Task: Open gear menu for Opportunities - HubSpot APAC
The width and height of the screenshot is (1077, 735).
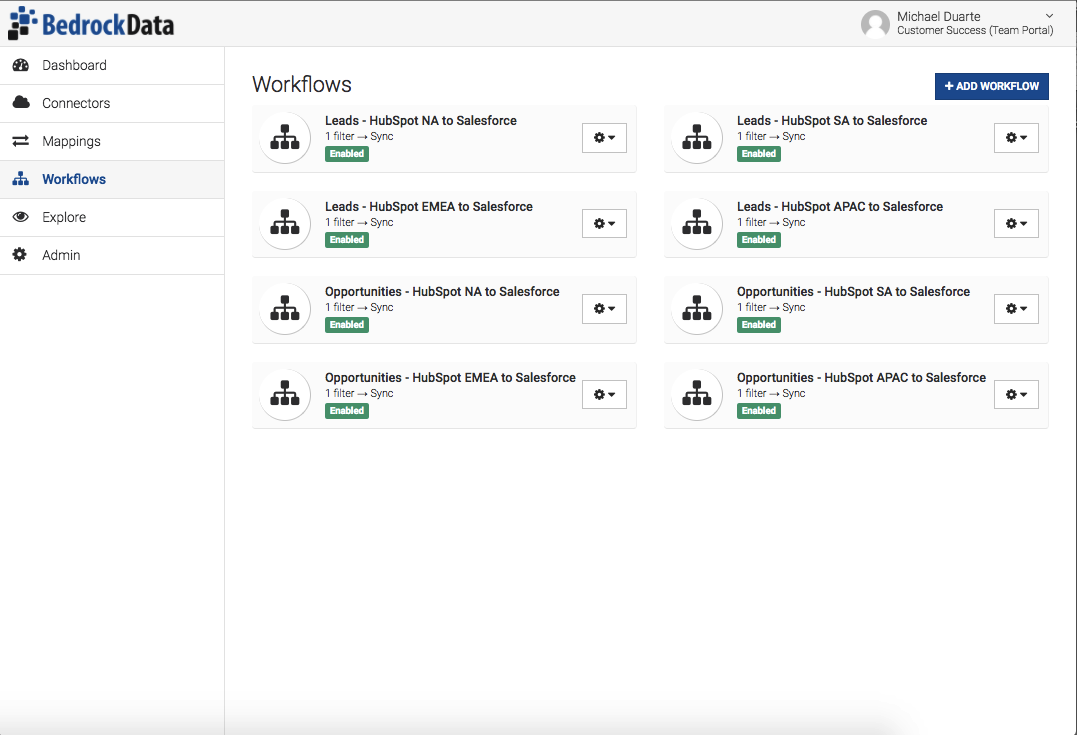Action: [1016, 394]
